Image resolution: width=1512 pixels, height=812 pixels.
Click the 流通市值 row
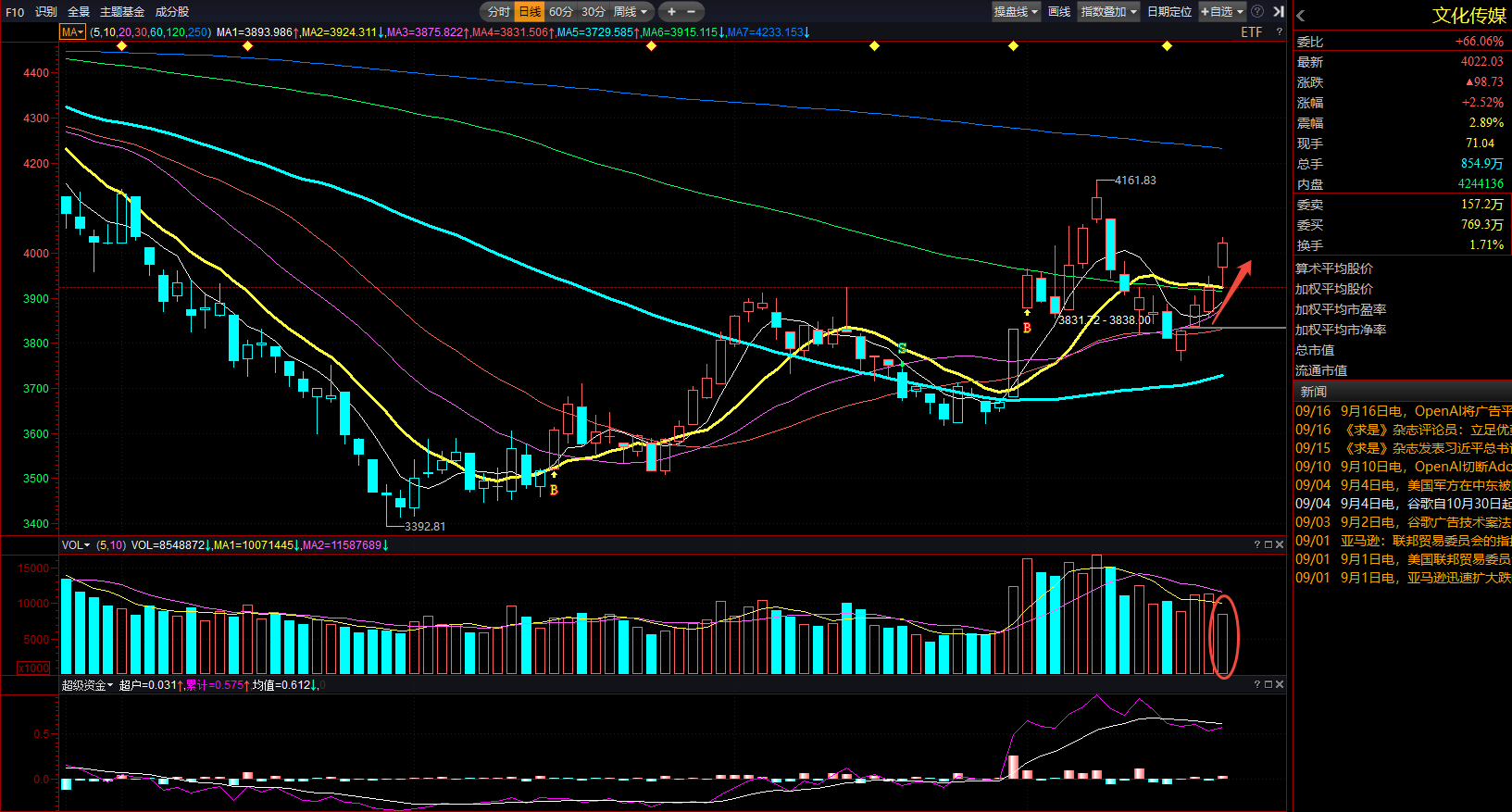click(x=1403, y=370)
